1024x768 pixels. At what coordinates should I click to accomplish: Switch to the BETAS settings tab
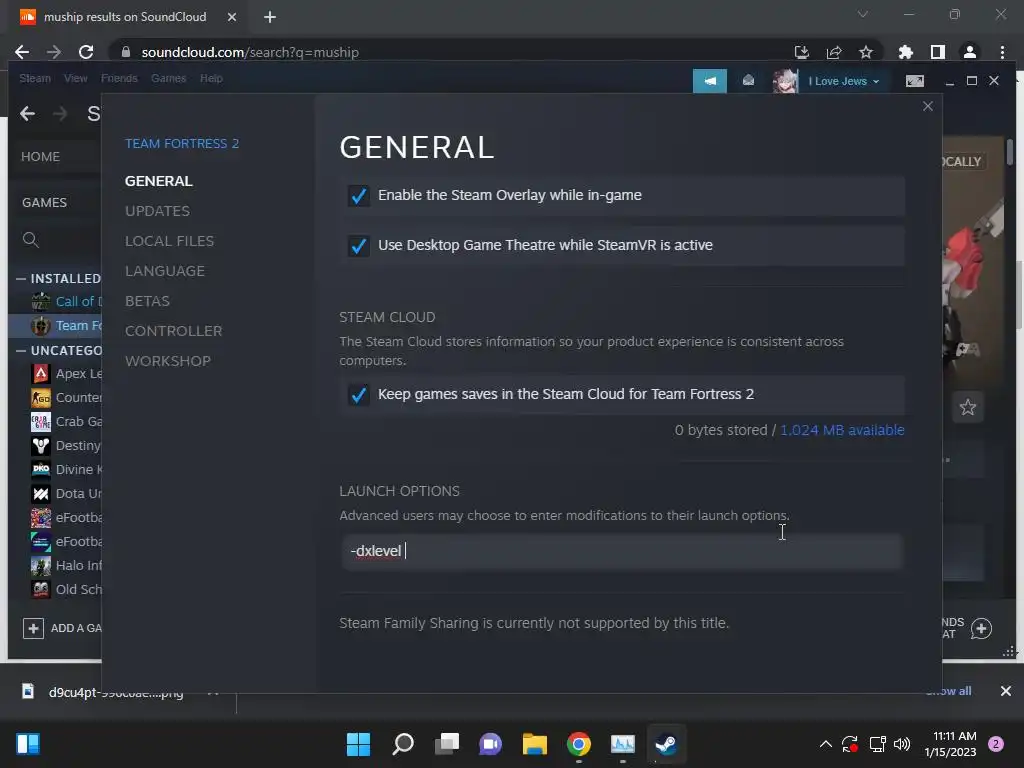[x=147, y=301]
